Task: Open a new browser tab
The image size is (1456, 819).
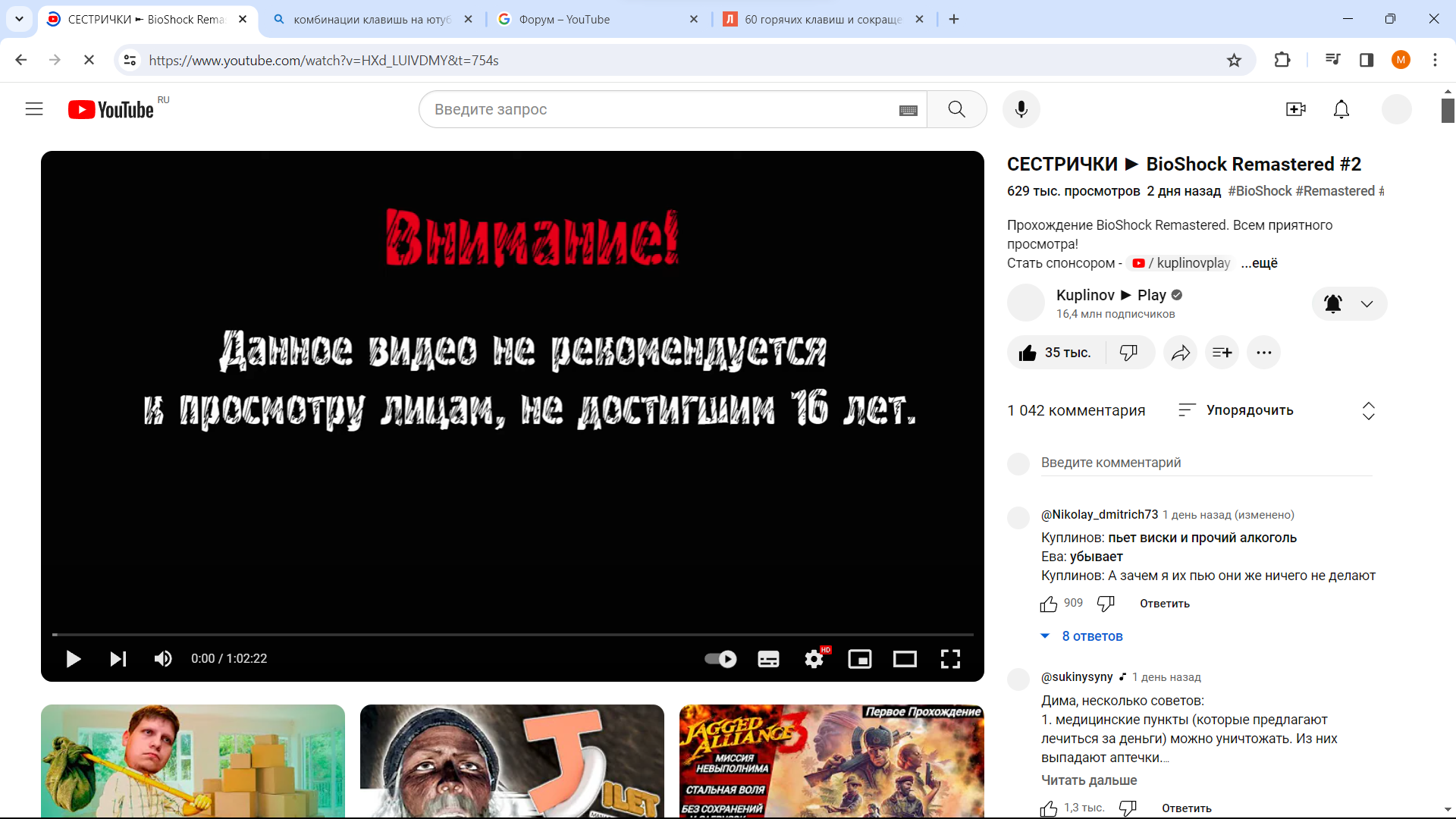Action: point(954,19)
